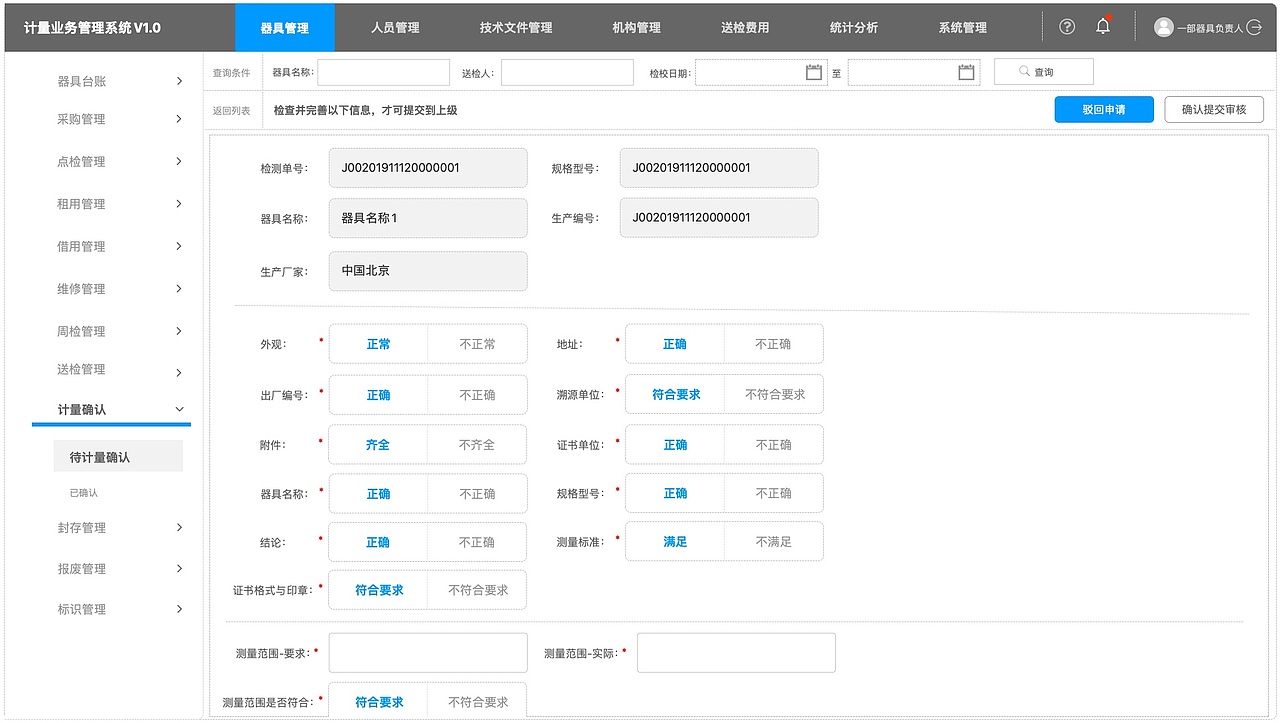Open the notification bell icon
1280x723 pixels.
click(1103, 27)
